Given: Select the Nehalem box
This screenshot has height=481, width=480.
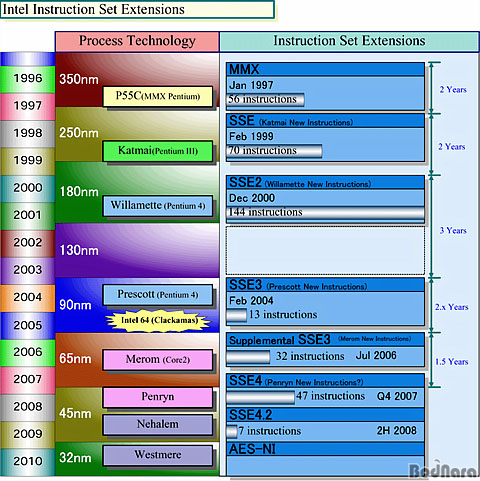Looking at the screenshot, I should [x=158, y=424].
